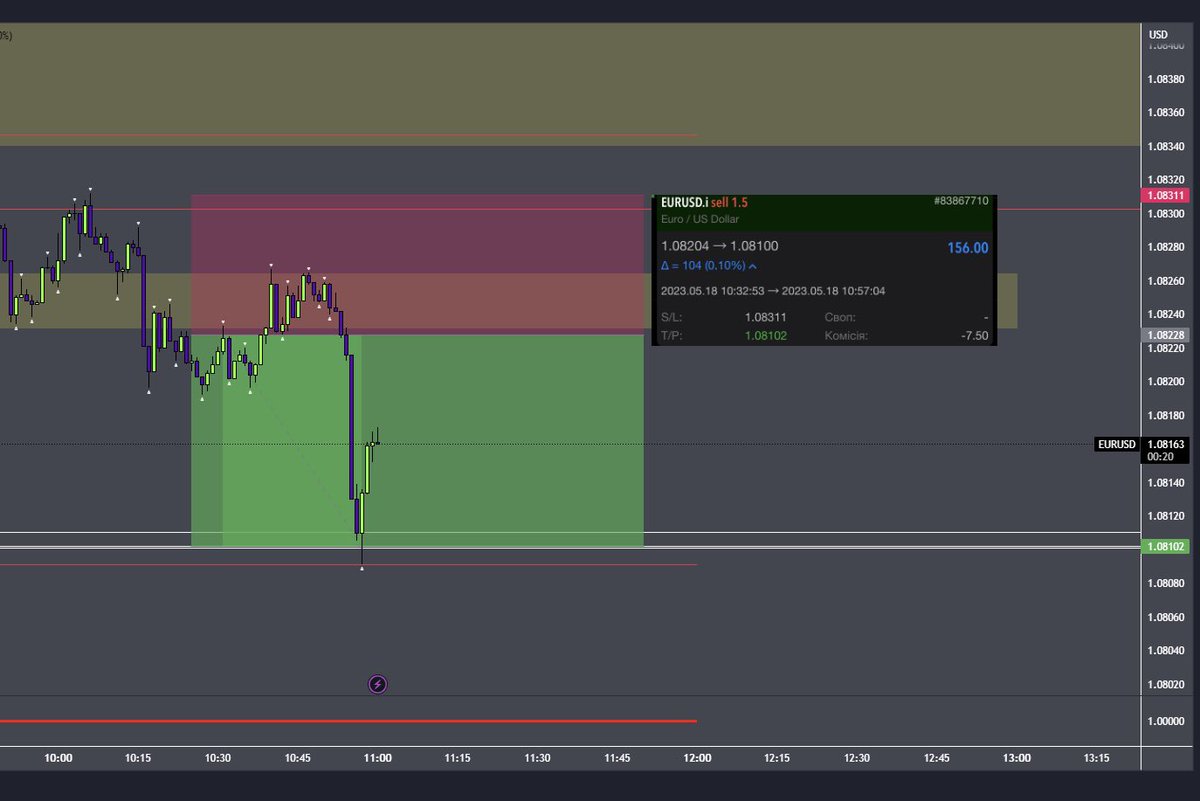Click the USD currency label atop price scale
1200x801 pixels.
coord(1158,35)
